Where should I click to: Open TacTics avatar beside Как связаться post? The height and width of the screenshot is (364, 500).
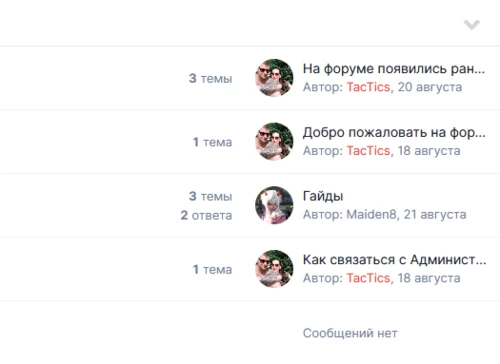point(274,269)
